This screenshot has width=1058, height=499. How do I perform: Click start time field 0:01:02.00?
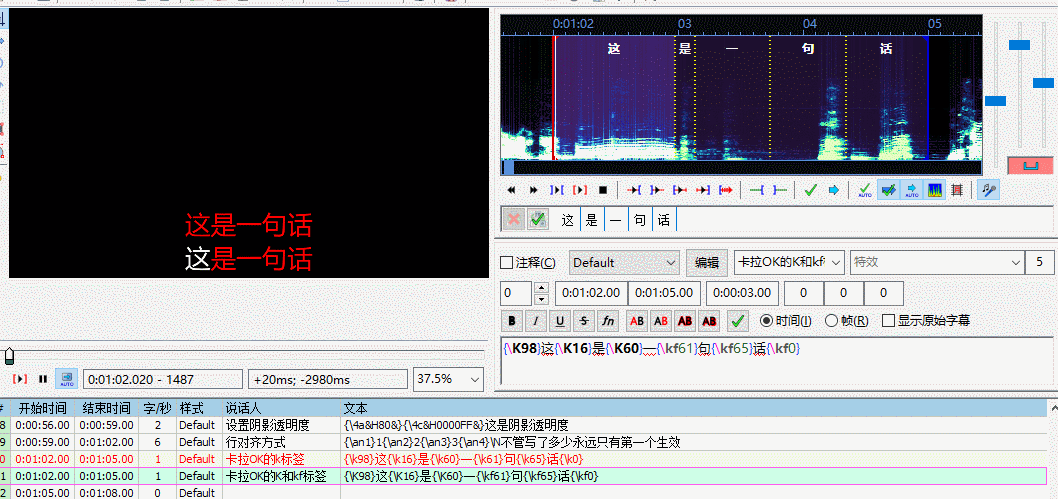591,293
